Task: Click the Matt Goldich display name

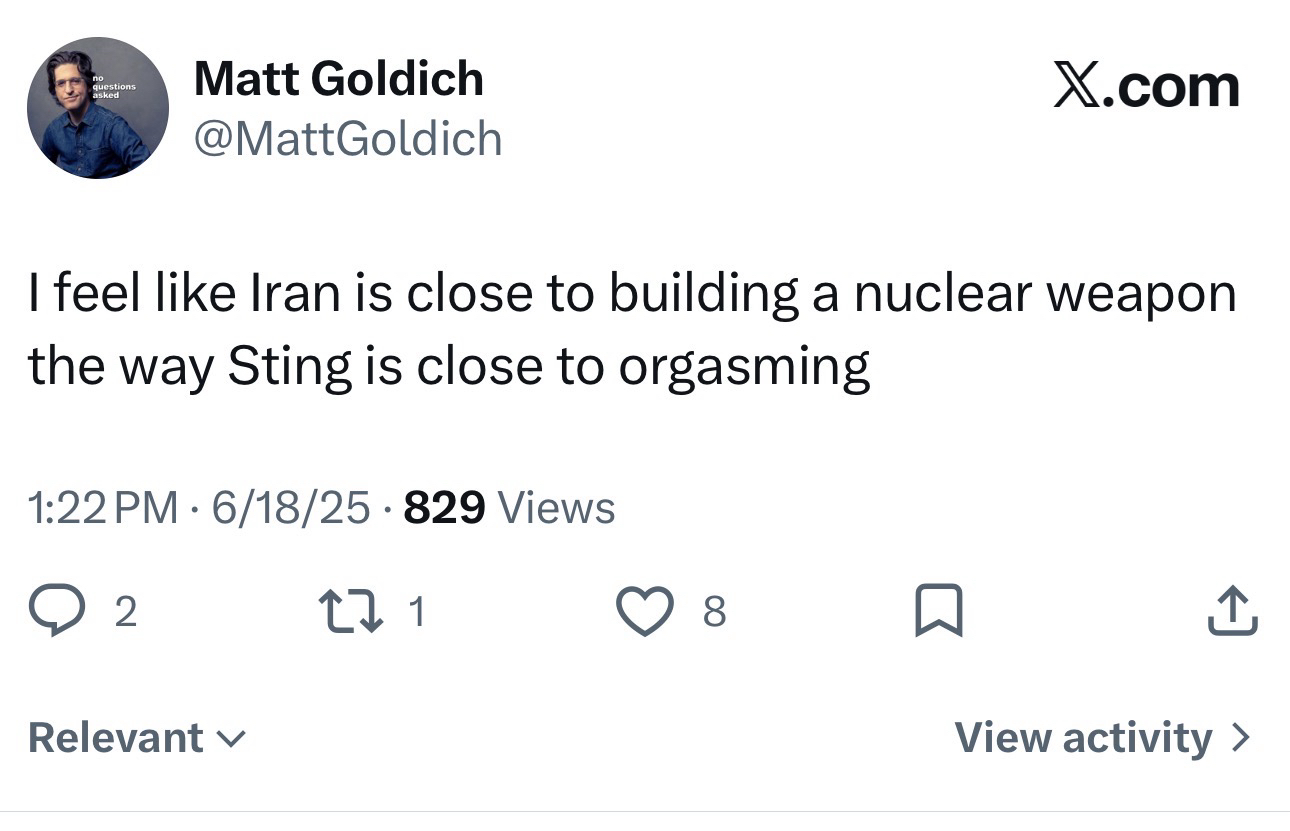Action: tap(338, 79)
